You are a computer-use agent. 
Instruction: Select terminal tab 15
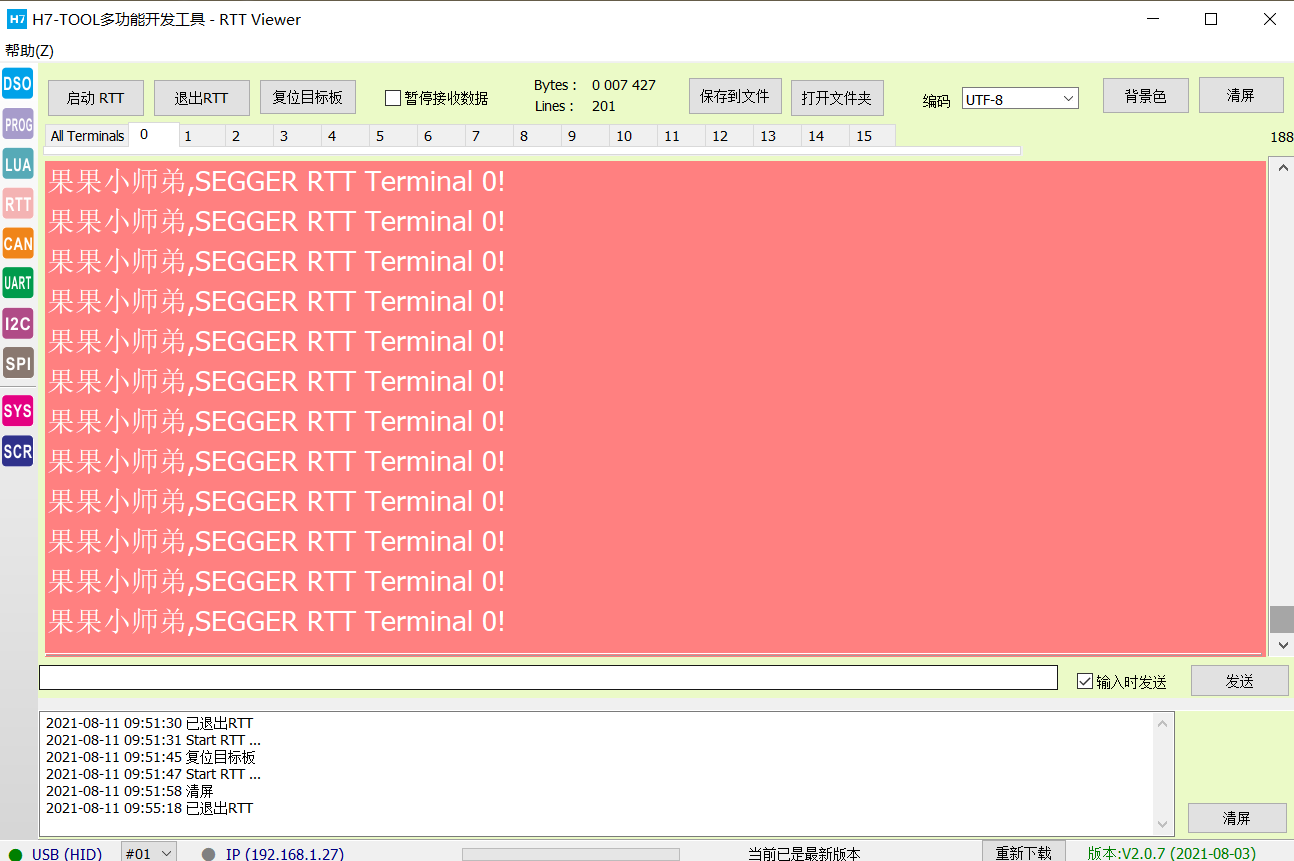(873, 136)
